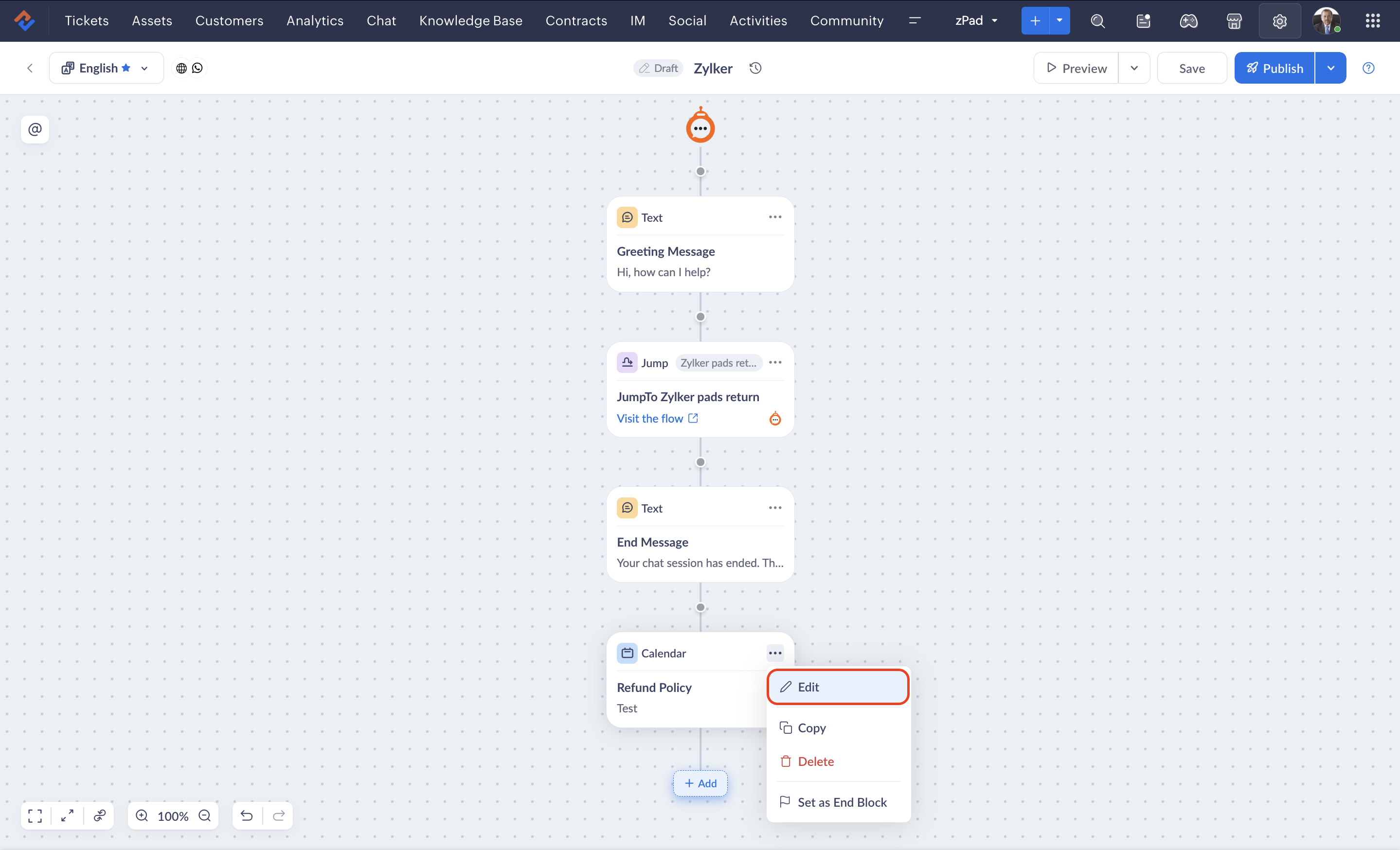The height and width of the screenshot is (850, 1400).
Task: Click the fit-to-screen icon
Action: click(x=35, y=816)
